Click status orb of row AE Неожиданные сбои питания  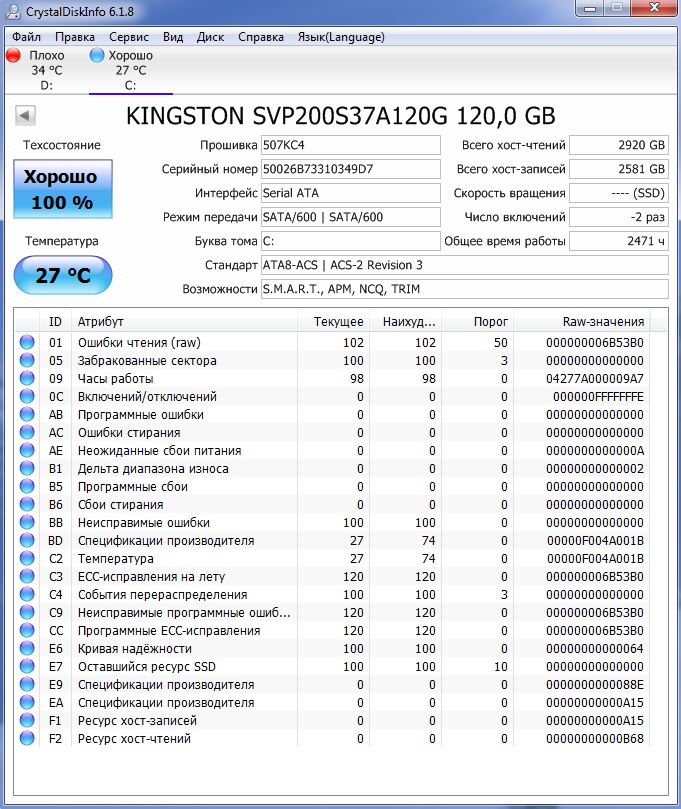point(27,450)
